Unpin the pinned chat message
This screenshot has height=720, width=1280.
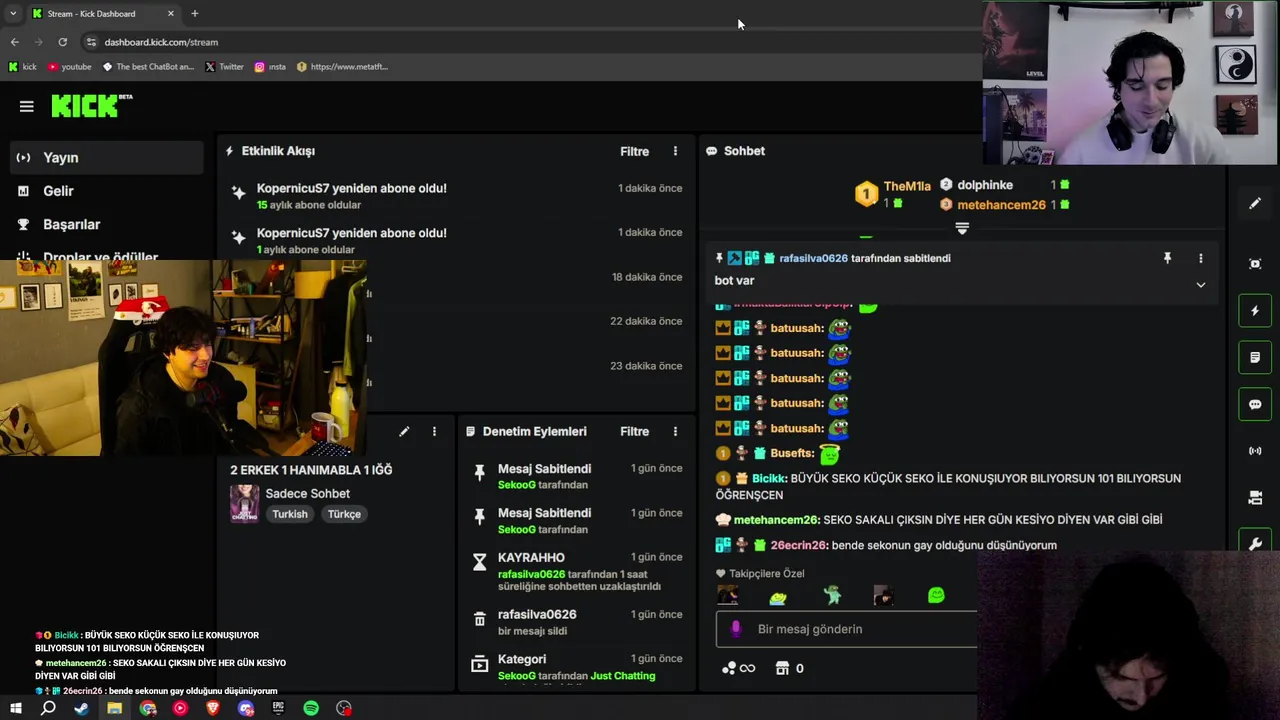(1167, 258)
